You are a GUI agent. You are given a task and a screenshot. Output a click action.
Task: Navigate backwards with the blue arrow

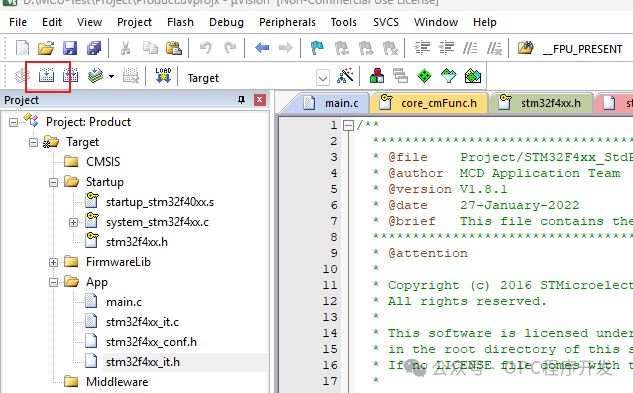262,48
